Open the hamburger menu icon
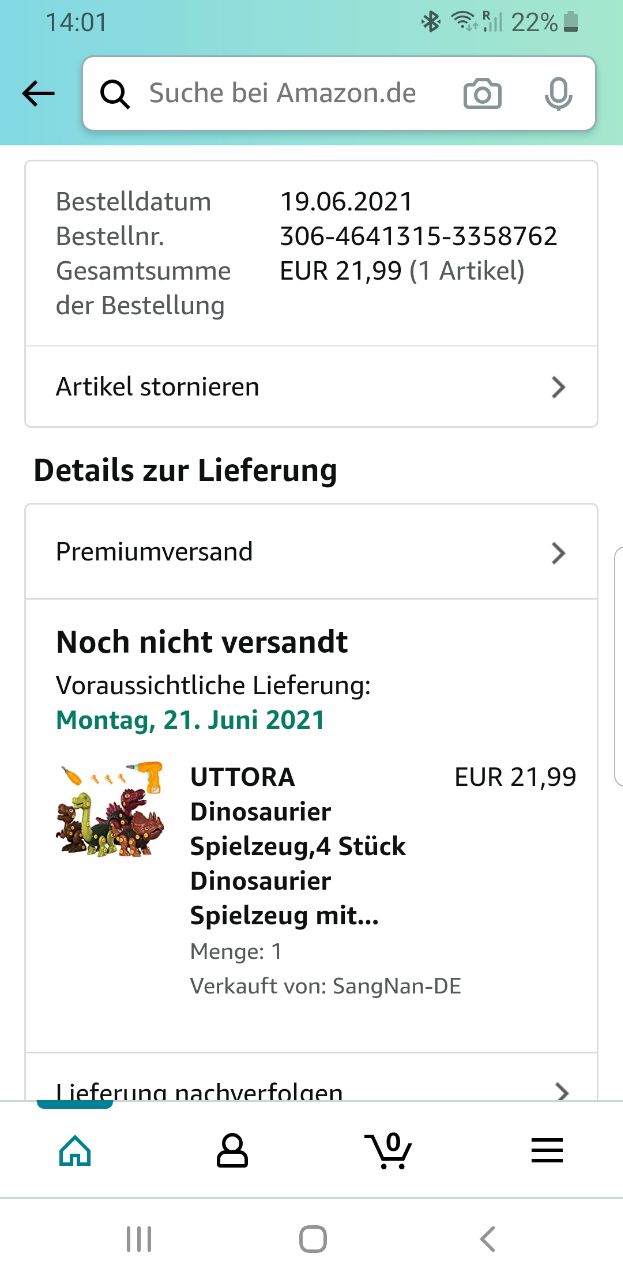Image resolution: width=623 pixels, height=1280 pixels. (547, 1151)
